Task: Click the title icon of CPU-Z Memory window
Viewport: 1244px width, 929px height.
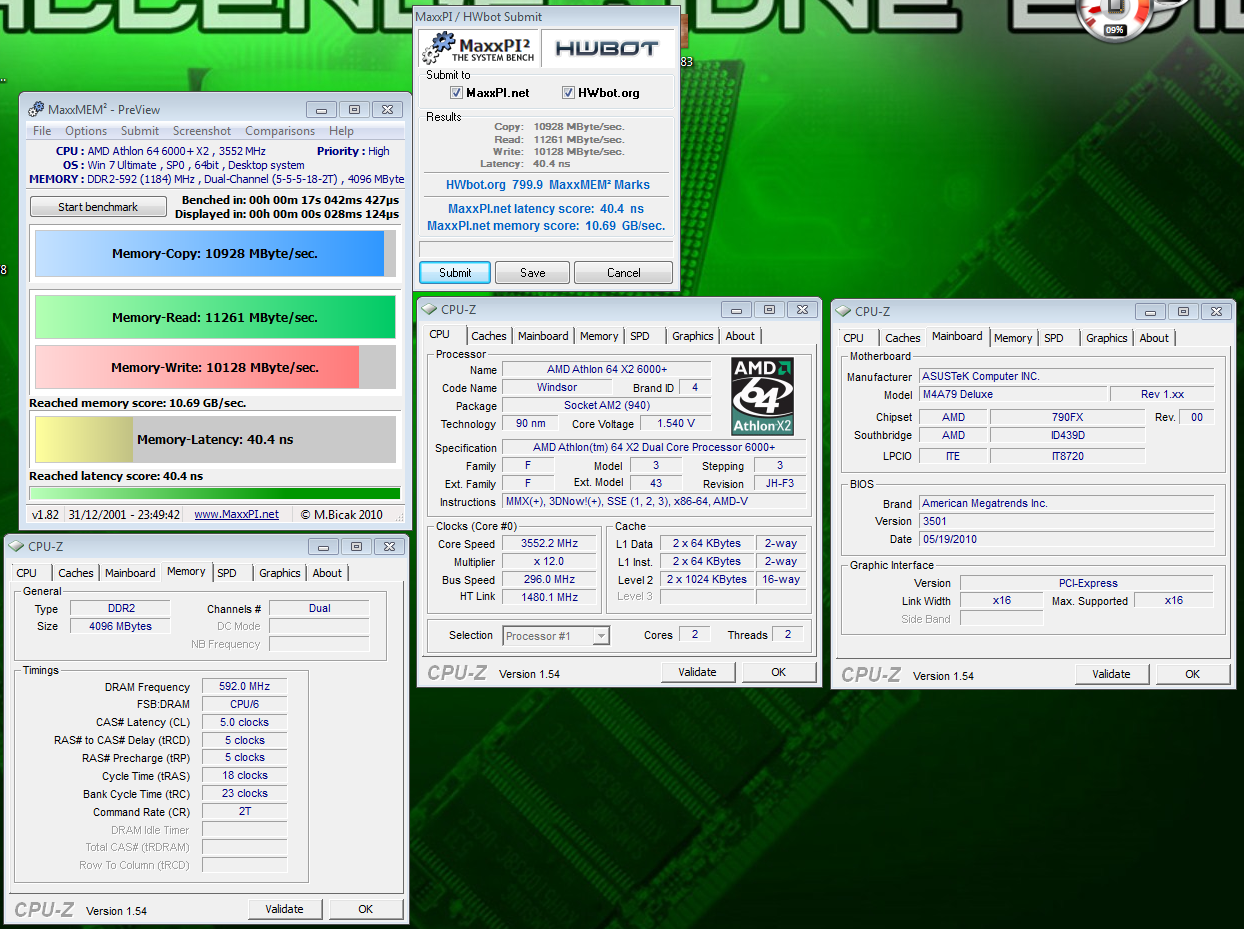Action: (x=18, y=547)
